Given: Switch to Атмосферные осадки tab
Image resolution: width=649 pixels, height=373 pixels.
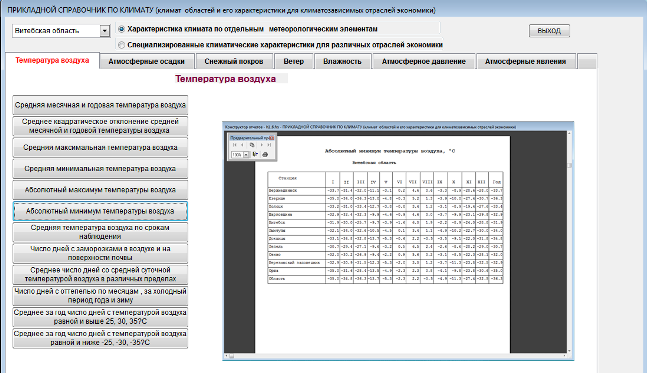Looking at the screenshot, I should click(147, 62).
